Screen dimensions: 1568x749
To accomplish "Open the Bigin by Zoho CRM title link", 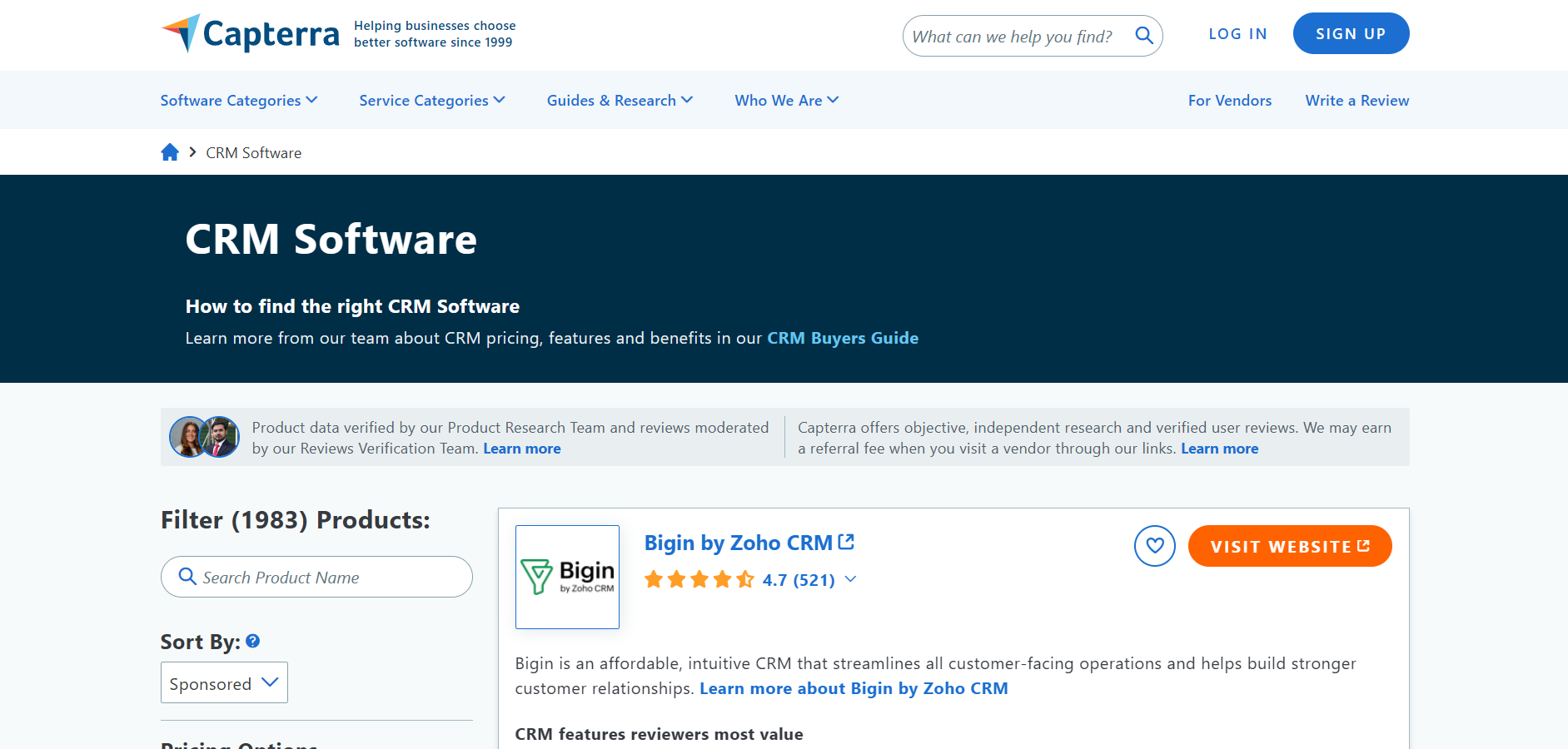I will point(749,543).
